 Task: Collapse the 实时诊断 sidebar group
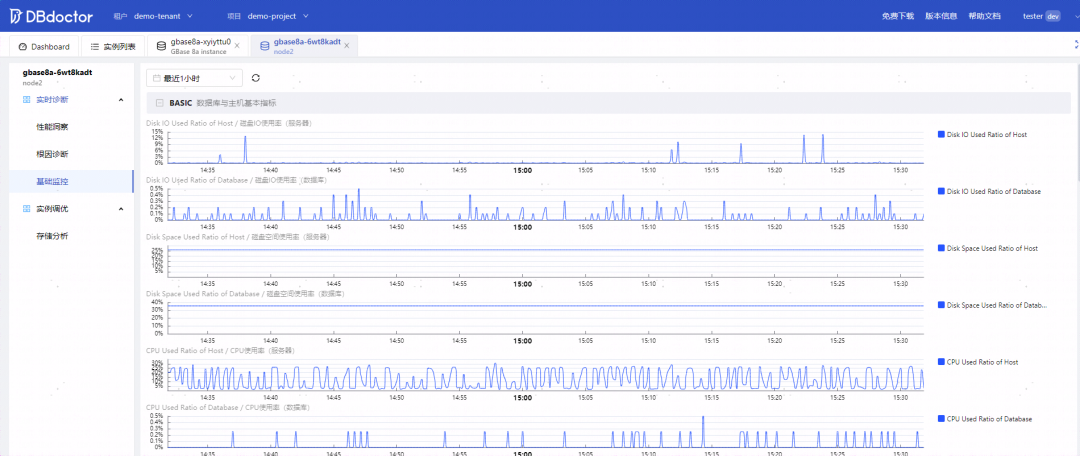pos(121,100)
